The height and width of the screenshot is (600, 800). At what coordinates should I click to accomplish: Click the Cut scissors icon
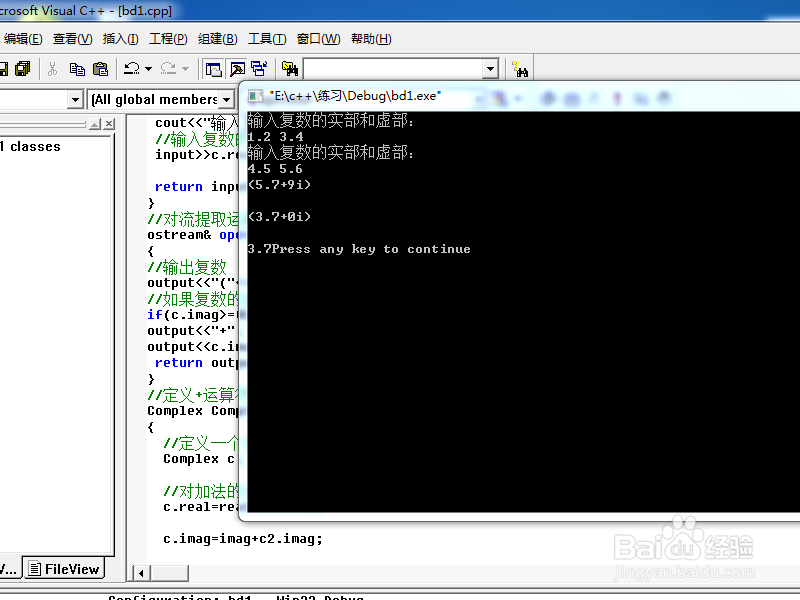tap(52, 68)
